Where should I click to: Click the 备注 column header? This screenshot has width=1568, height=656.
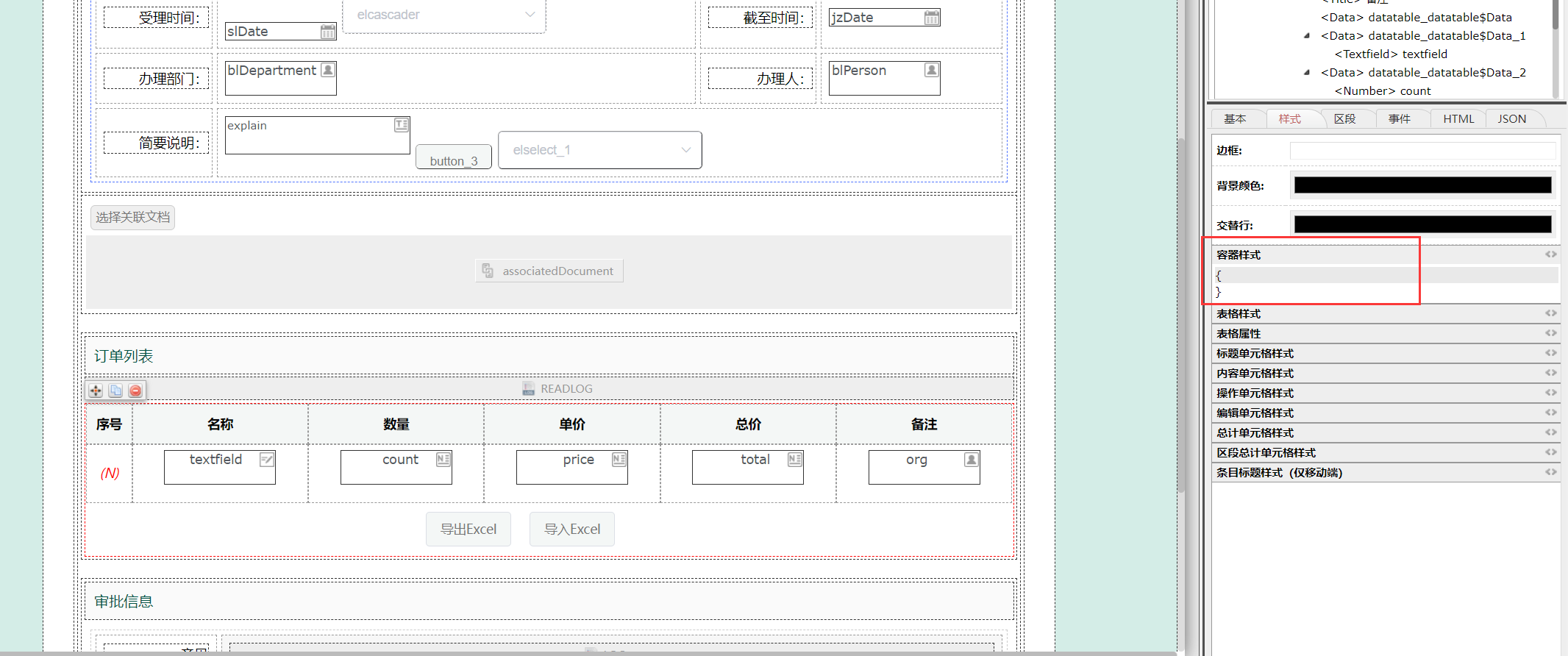(x=924, y=424)
